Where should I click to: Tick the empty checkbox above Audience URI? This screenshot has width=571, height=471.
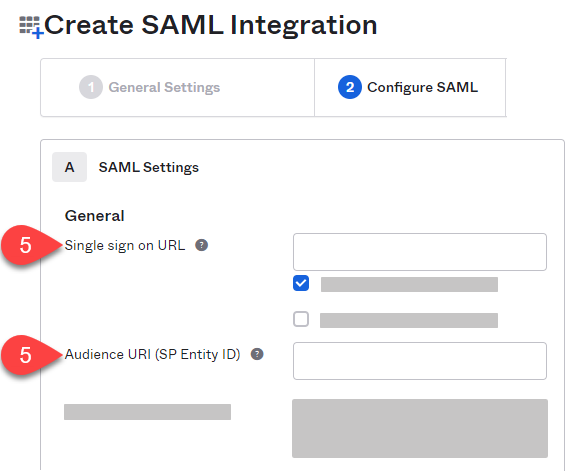301,319
